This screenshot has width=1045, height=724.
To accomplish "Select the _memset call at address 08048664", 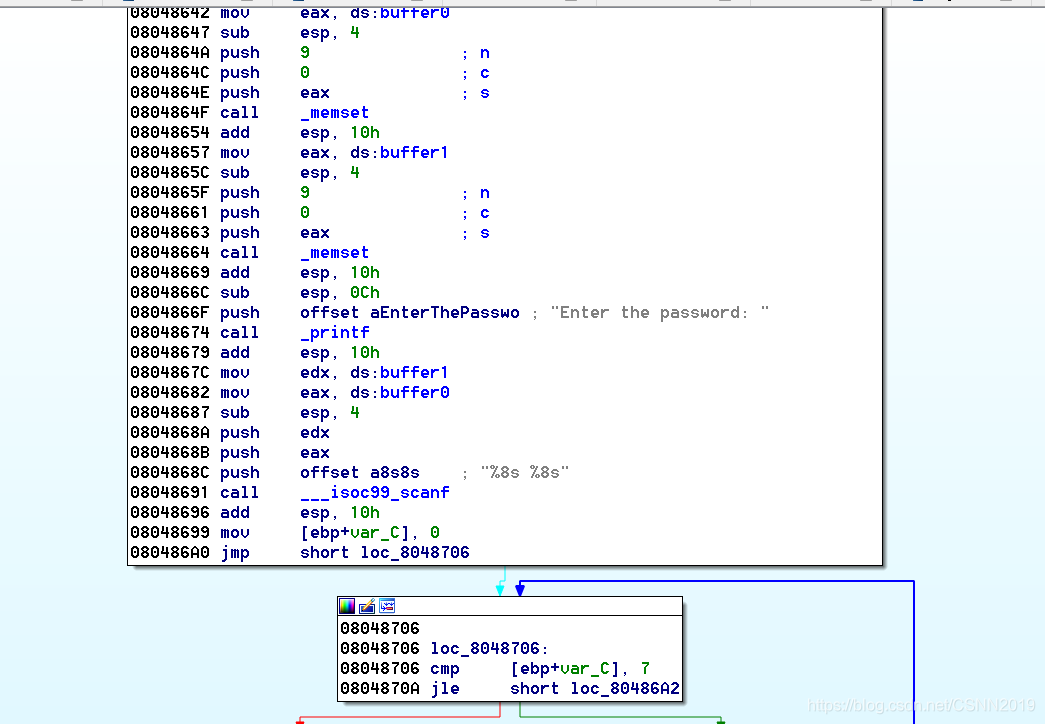I will click(x=334, y=253).
